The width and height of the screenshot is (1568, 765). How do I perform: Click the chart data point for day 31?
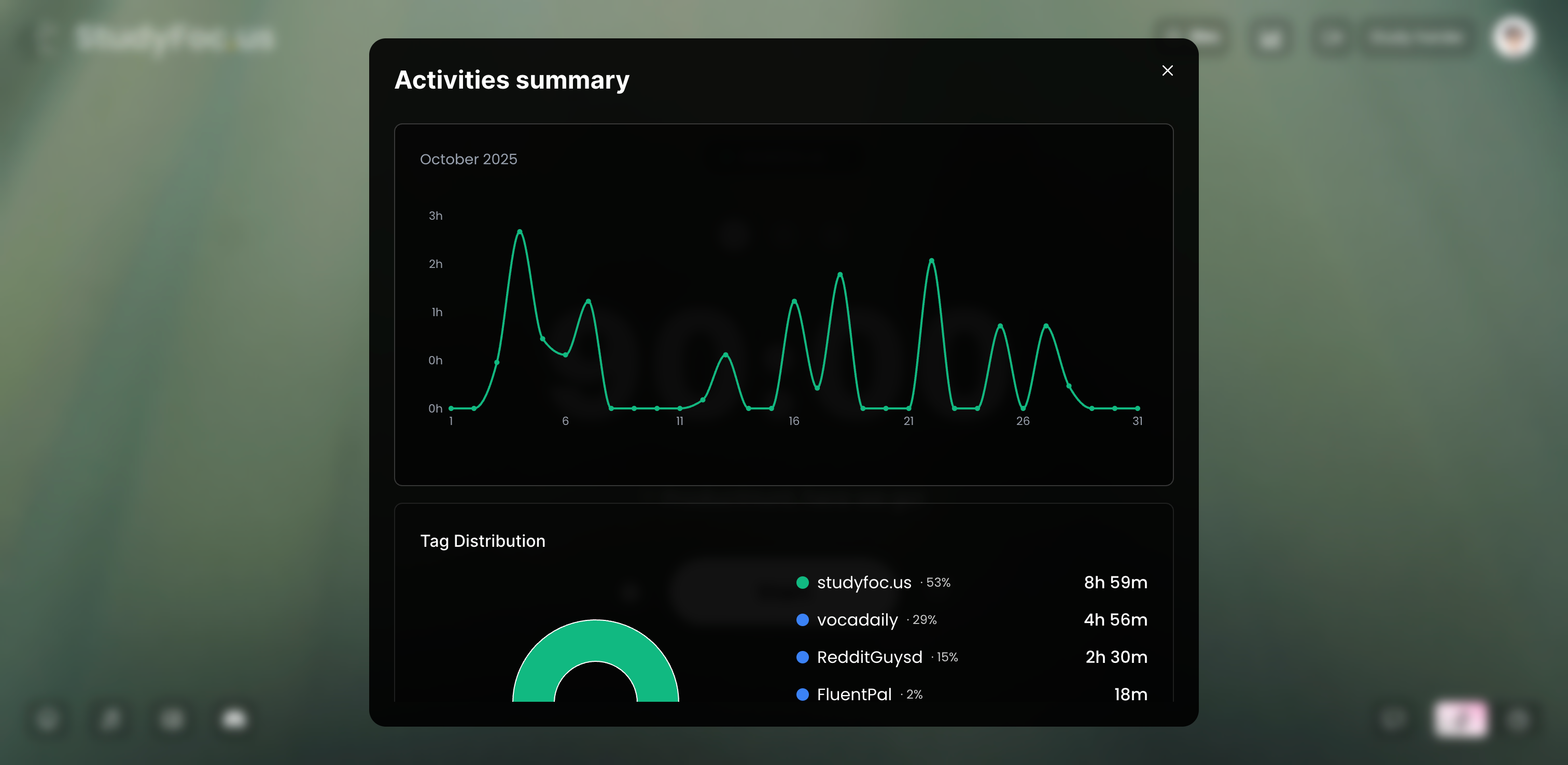point(1137,408)
